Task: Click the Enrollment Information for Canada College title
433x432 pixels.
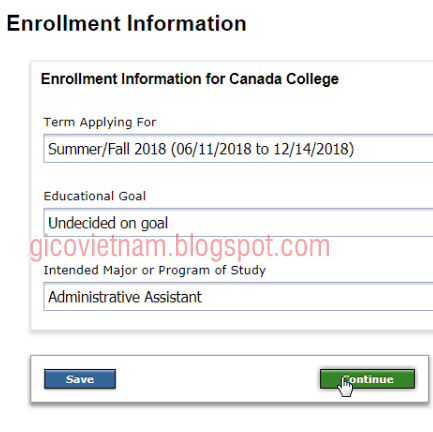Action: point(190,79)
